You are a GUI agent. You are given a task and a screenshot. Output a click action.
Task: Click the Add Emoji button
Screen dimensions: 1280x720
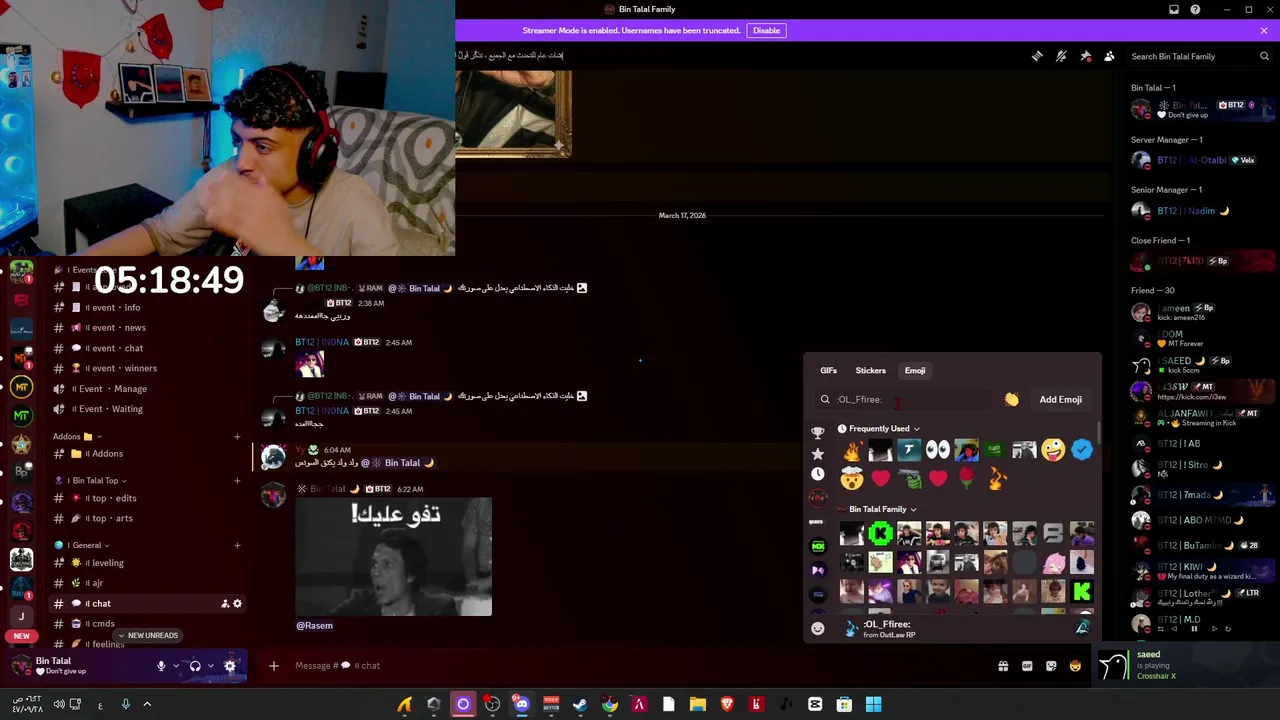(x=1060, y=399)
